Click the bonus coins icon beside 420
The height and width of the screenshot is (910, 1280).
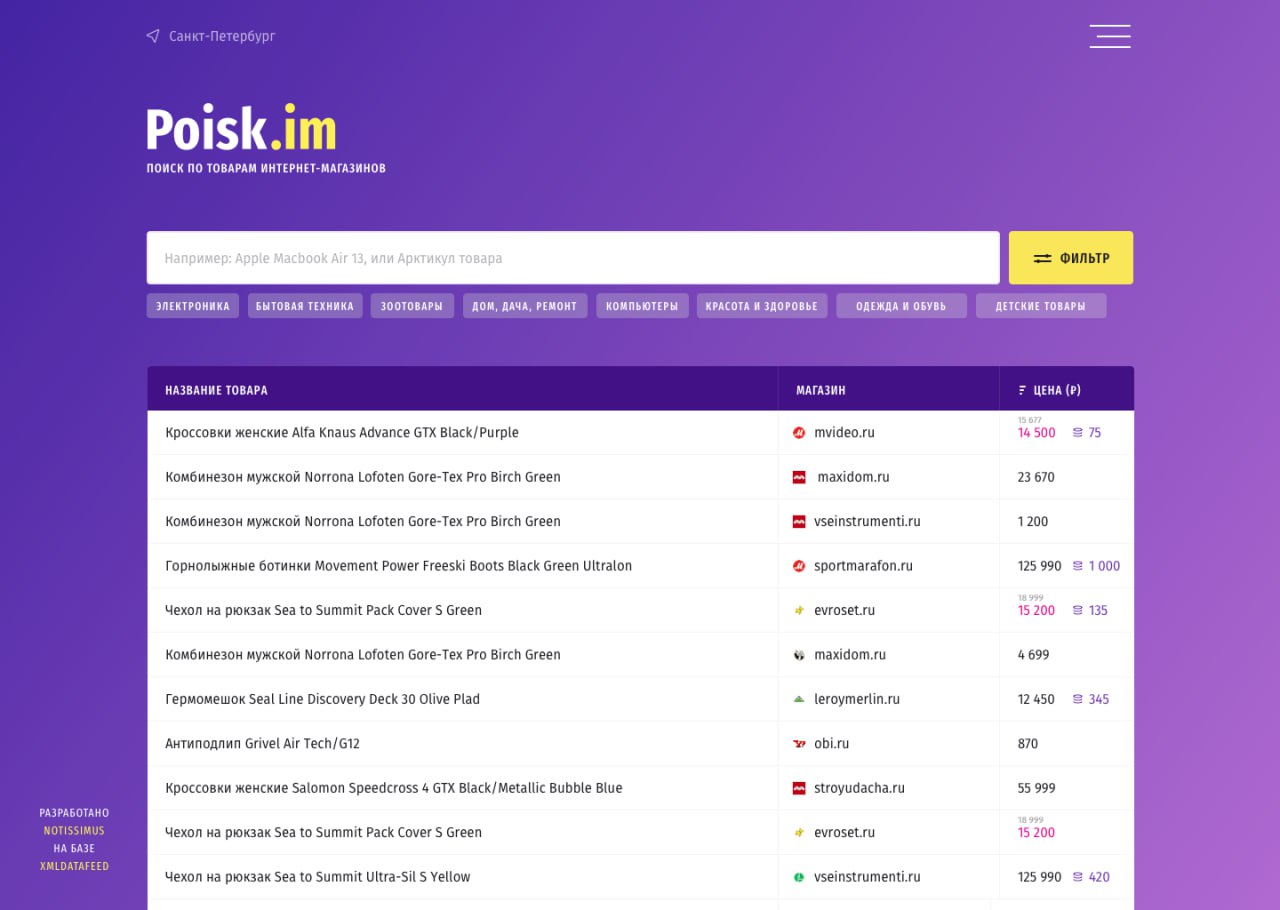click(x=1078, y=877)
